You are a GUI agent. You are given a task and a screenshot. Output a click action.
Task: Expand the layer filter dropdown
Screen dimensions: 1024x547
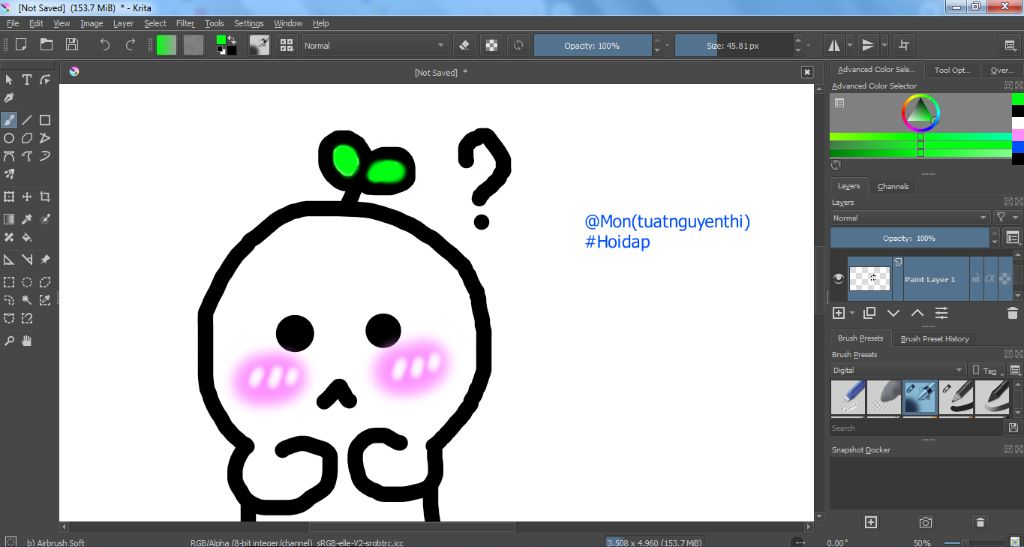coord(1006,217)
